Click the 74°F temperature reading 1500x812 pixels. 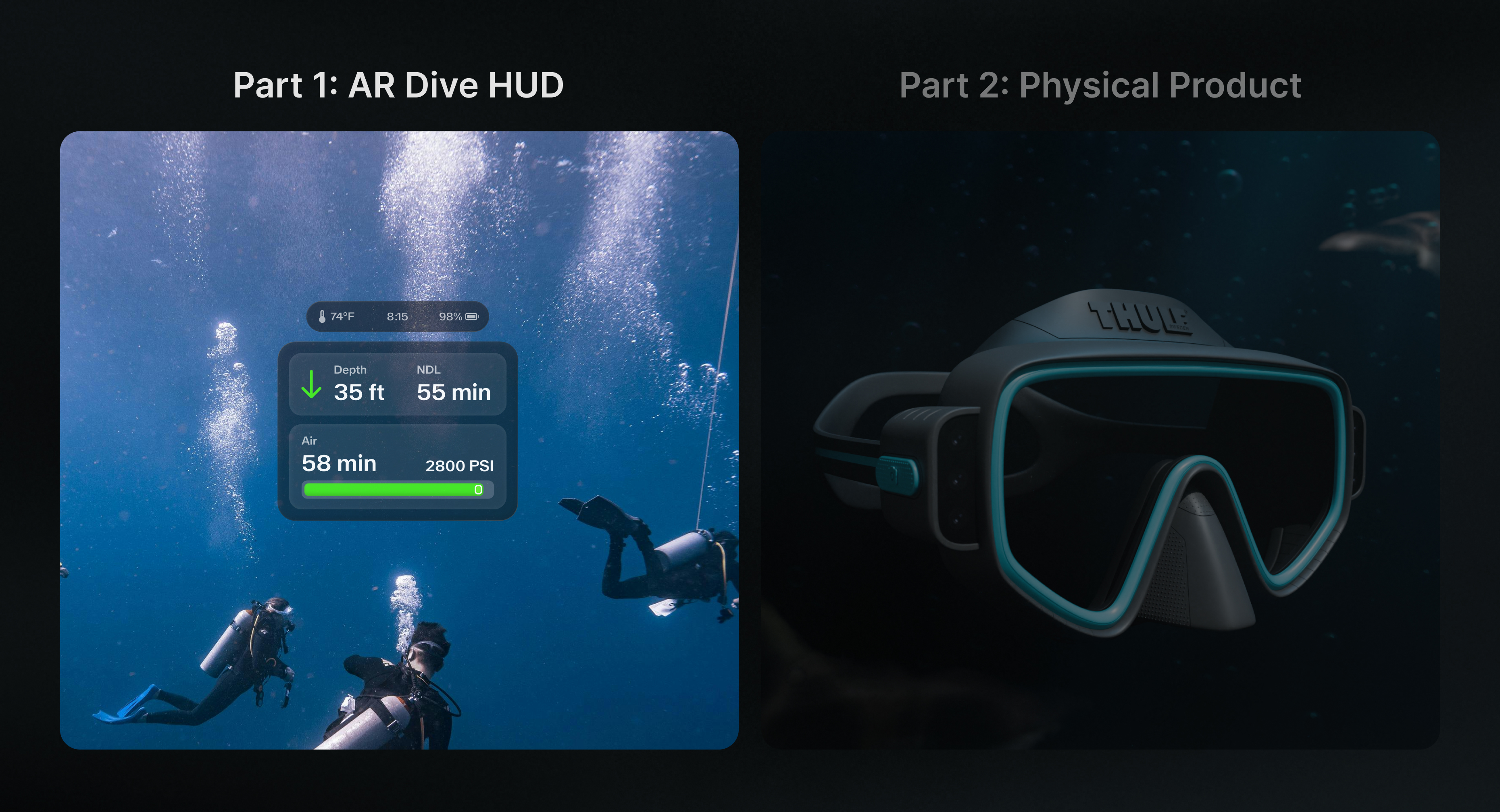[x=342, y=317]
